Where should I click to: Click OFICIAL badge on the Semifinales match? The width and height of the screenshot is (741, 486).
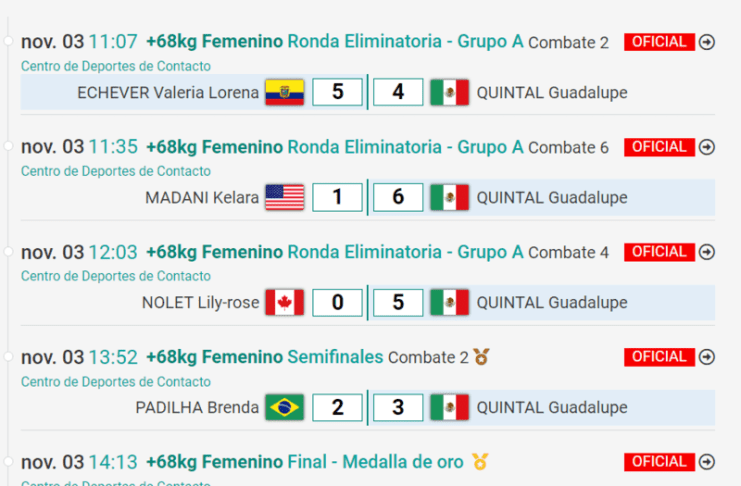pyautogui.click(x=659, y=357)
